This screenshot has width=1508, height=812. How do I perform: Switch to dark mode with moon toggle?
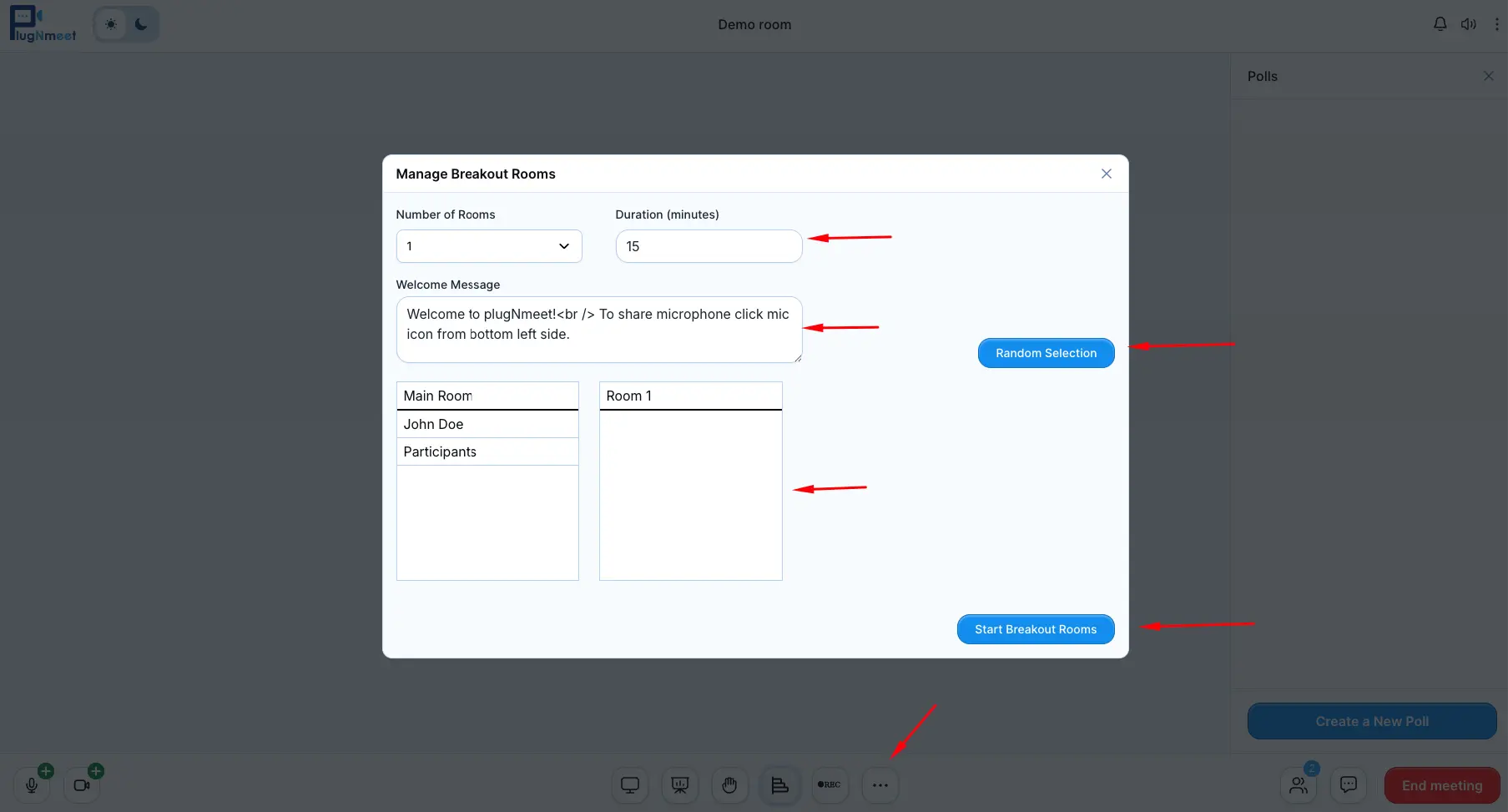141,24
